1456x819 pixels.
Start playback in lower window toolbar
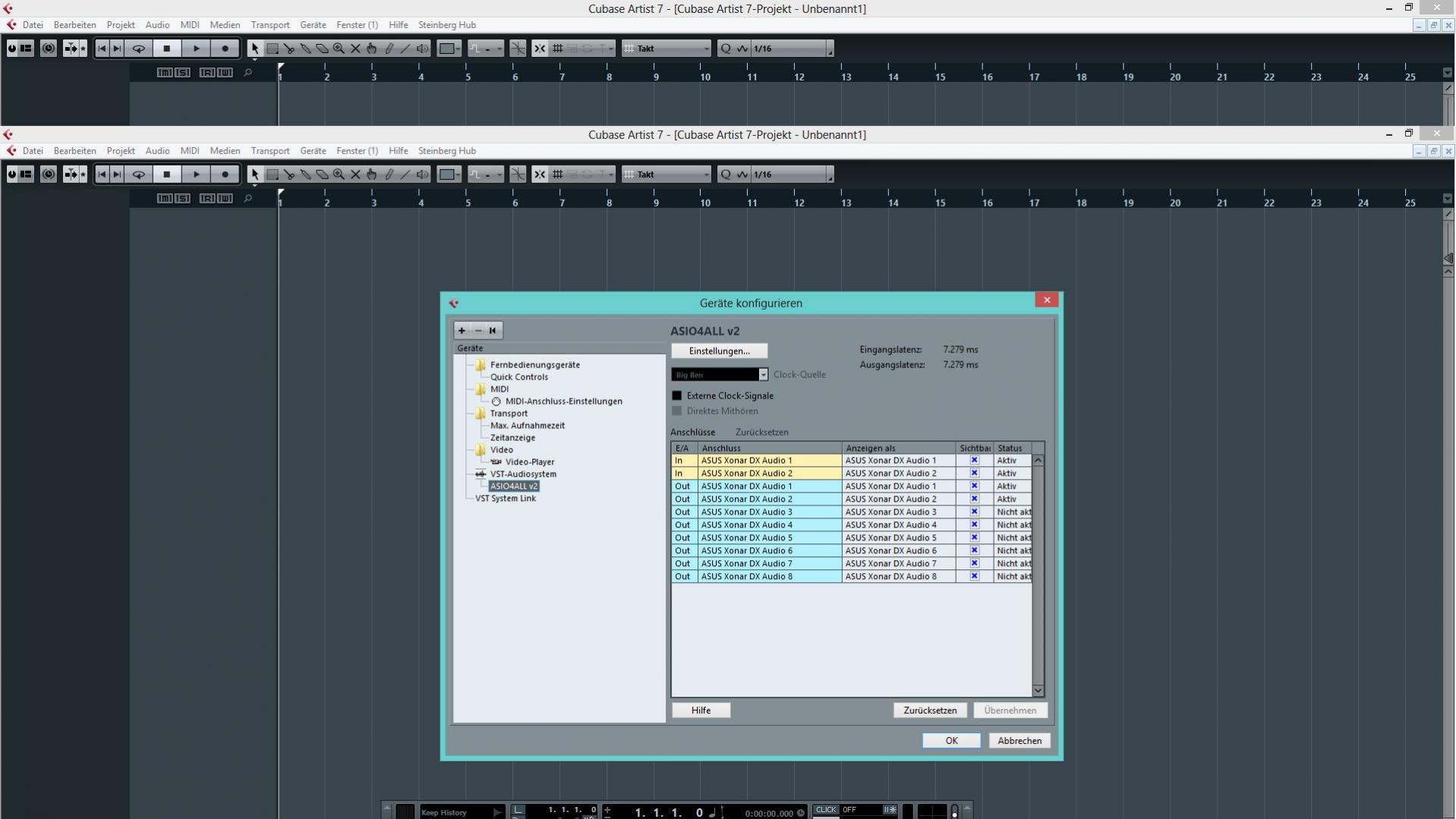(196, 175)
